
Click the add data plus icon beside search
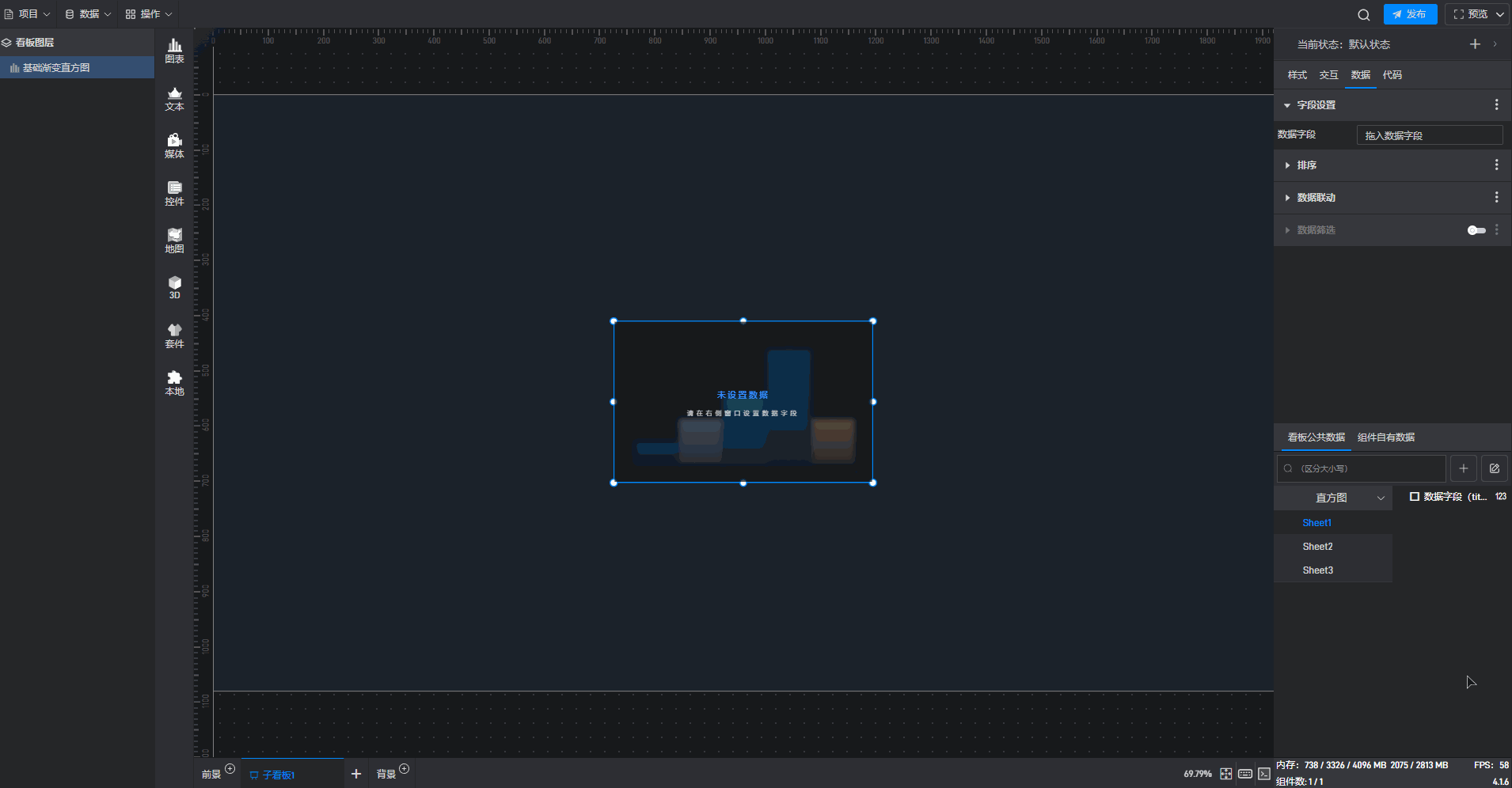pyautogui.click(x=1463, y=468)
